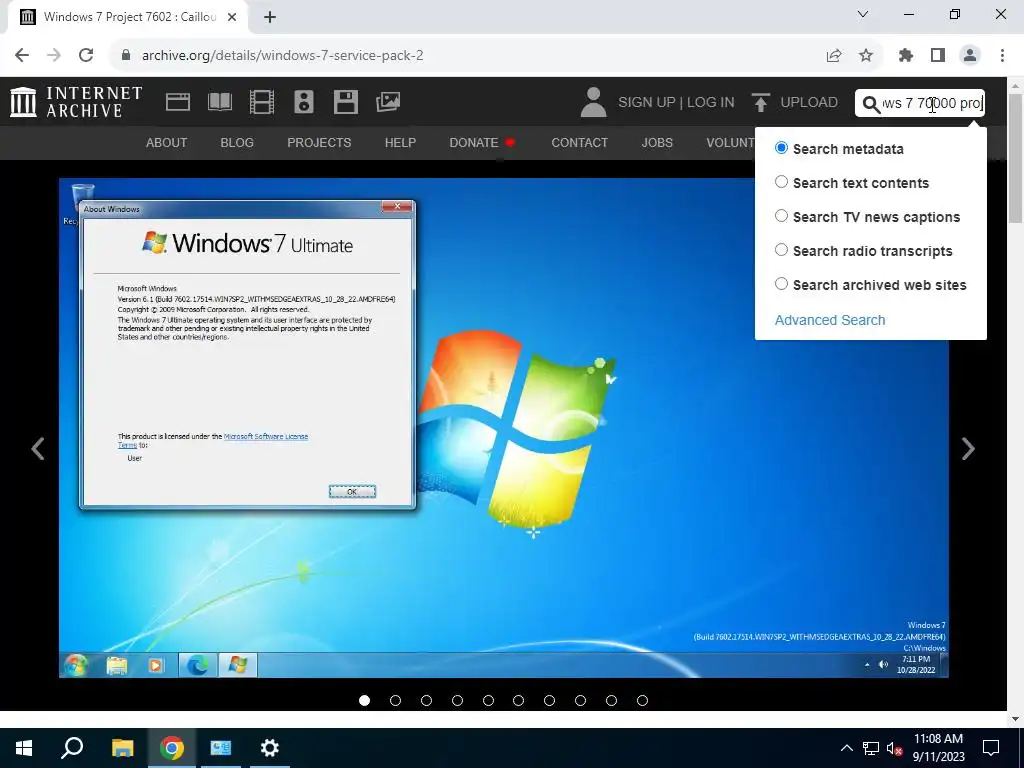Show the fifth carousel image dot
Viewport: 1024px width, 768px height.
coord(488,700)
